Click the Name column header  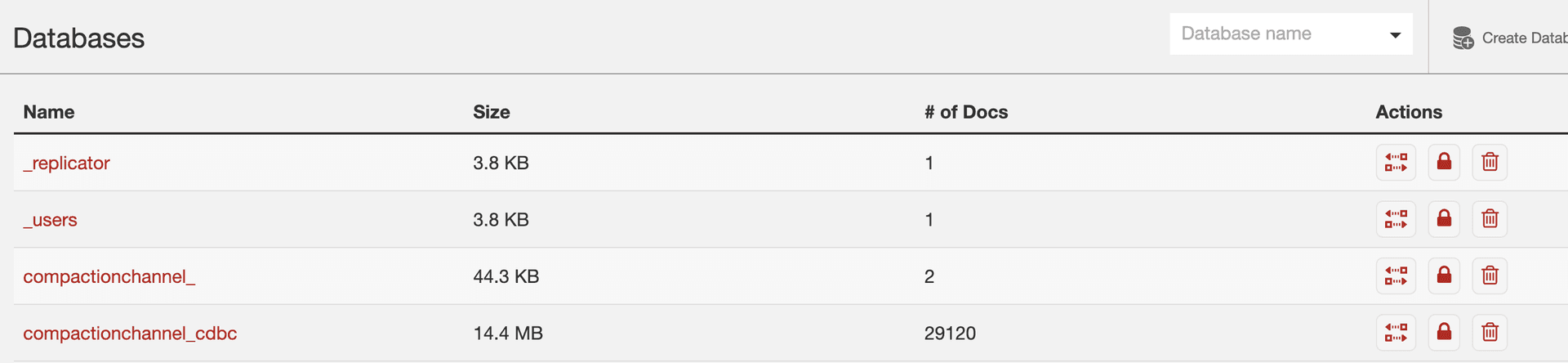tap(49, 112)
